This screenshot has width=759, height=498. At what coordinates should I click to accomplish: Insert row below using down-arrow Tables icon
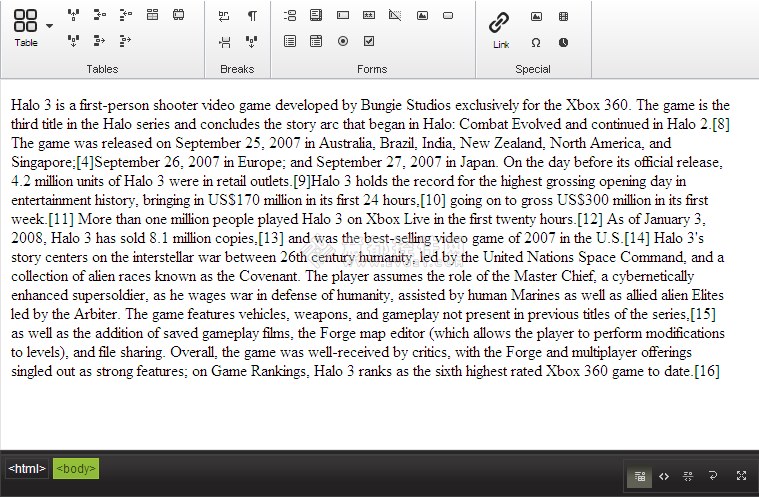pyautogui.click(x=73, y=41)
